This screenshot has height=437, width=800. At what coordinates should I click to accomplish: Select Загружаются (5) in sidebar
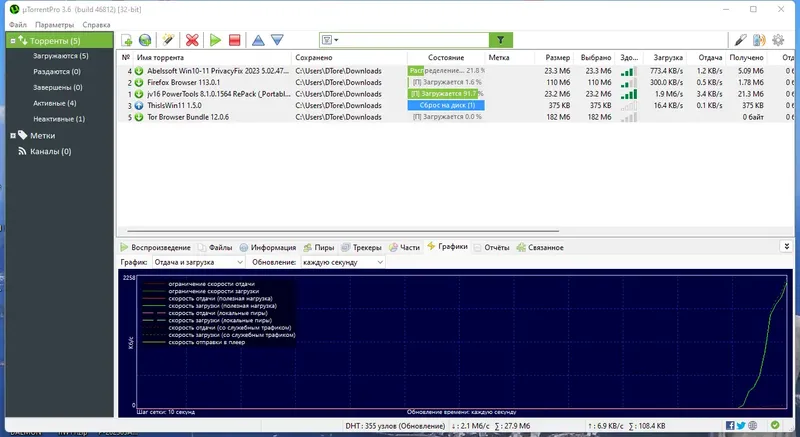(61, 56)
